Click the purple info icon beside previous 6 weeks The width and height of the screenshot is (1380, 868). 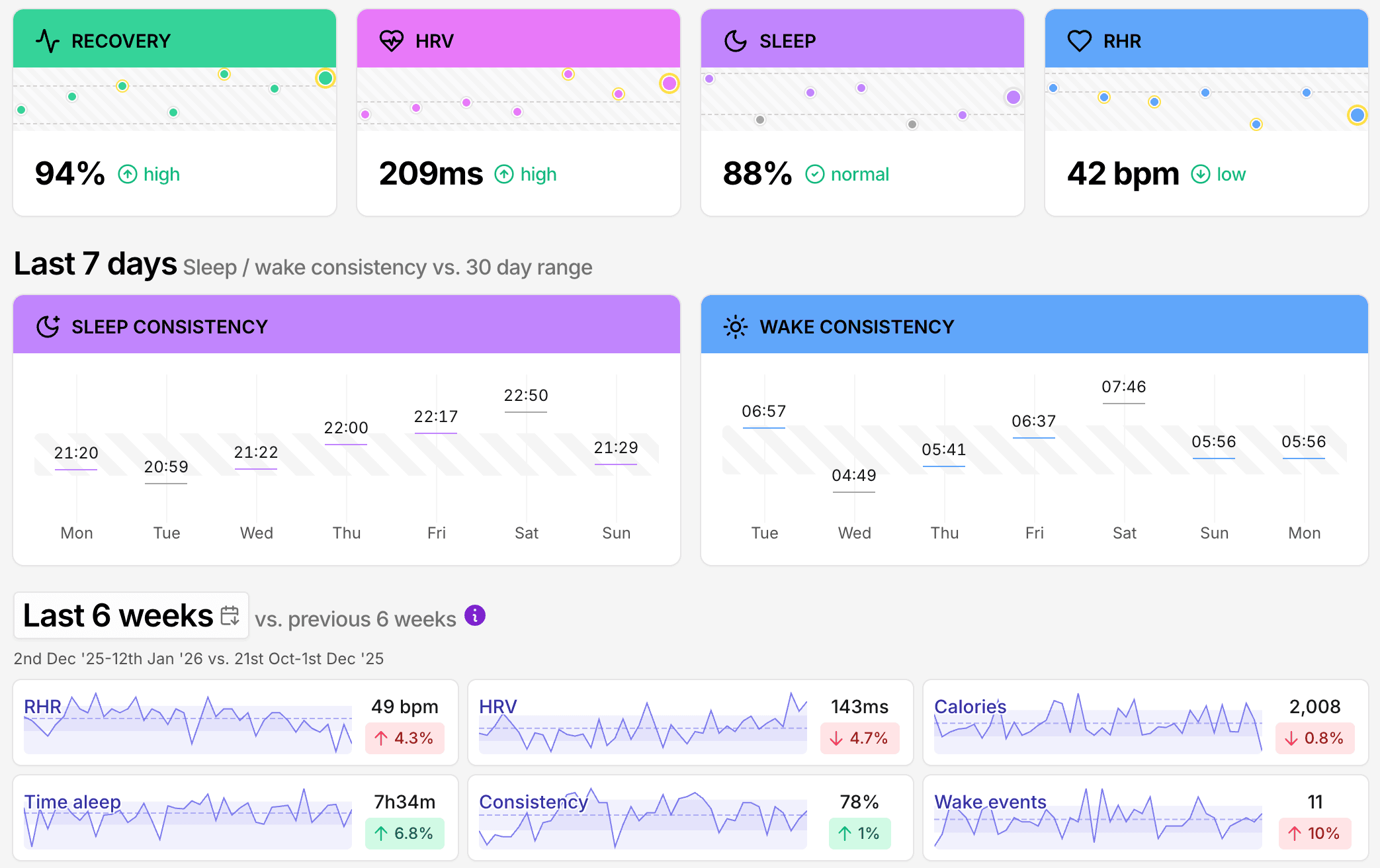click(x=475, y=615)
